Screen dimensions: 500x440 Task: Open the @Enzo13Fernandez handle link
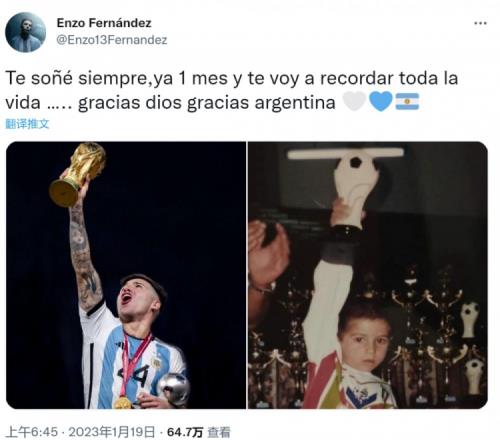(x=112, y=40)
